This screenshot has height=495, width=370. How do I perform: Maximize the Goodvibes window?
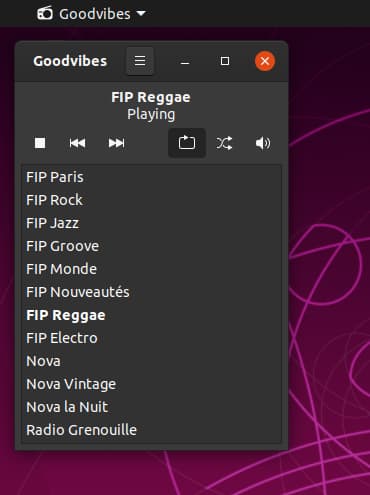(x=225, y=61)
